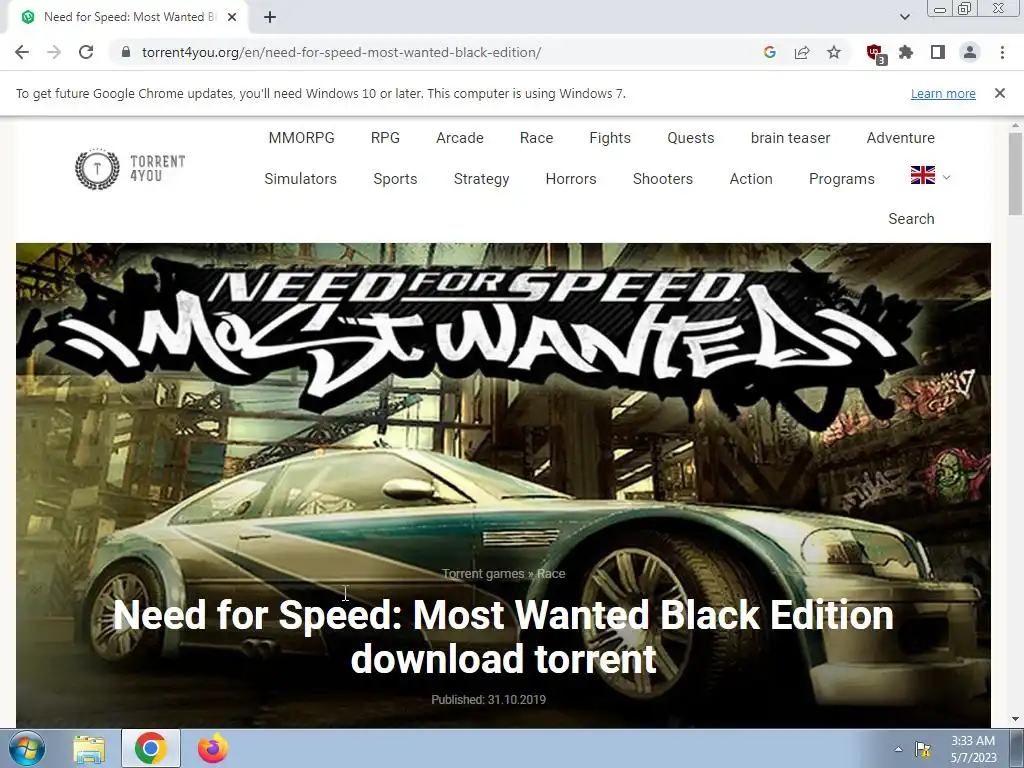
Task: Launch Firefox from the taskbar
Action: click(213, 749)
